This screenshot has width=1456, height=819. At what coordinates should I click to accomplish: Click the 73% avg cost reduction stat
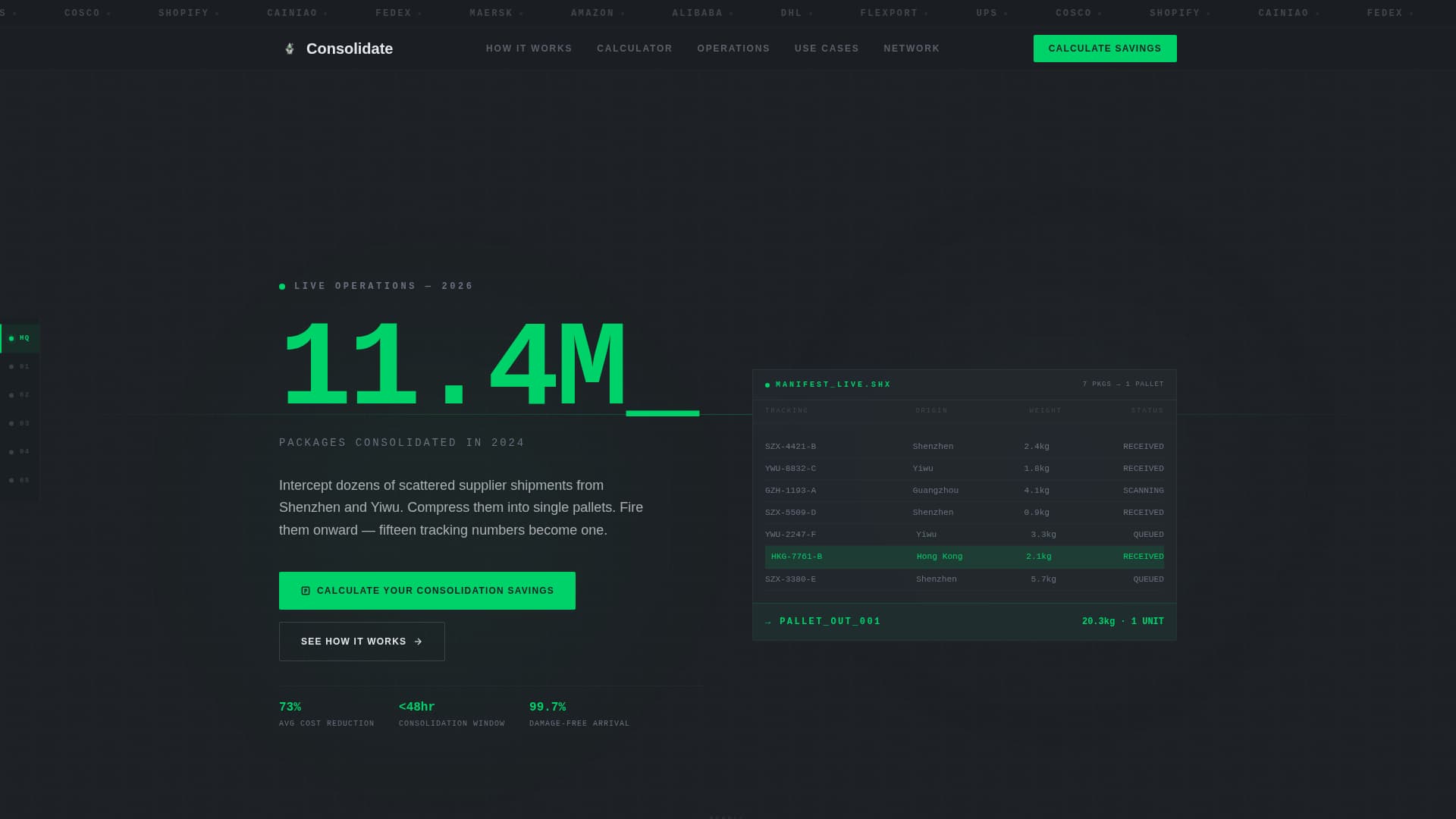[x=327, y=714]
